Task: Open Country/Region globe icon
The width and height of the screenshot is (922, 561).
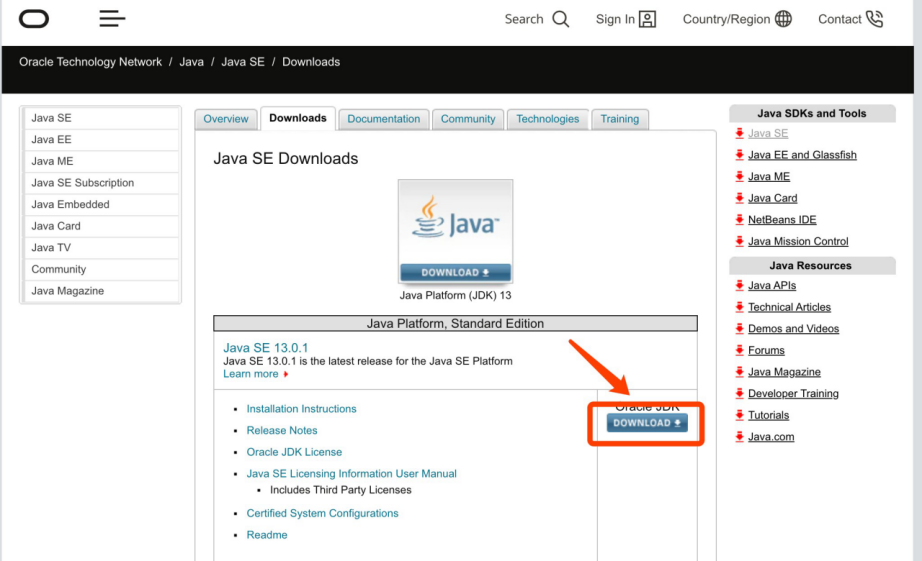Action: pos(783,19)
